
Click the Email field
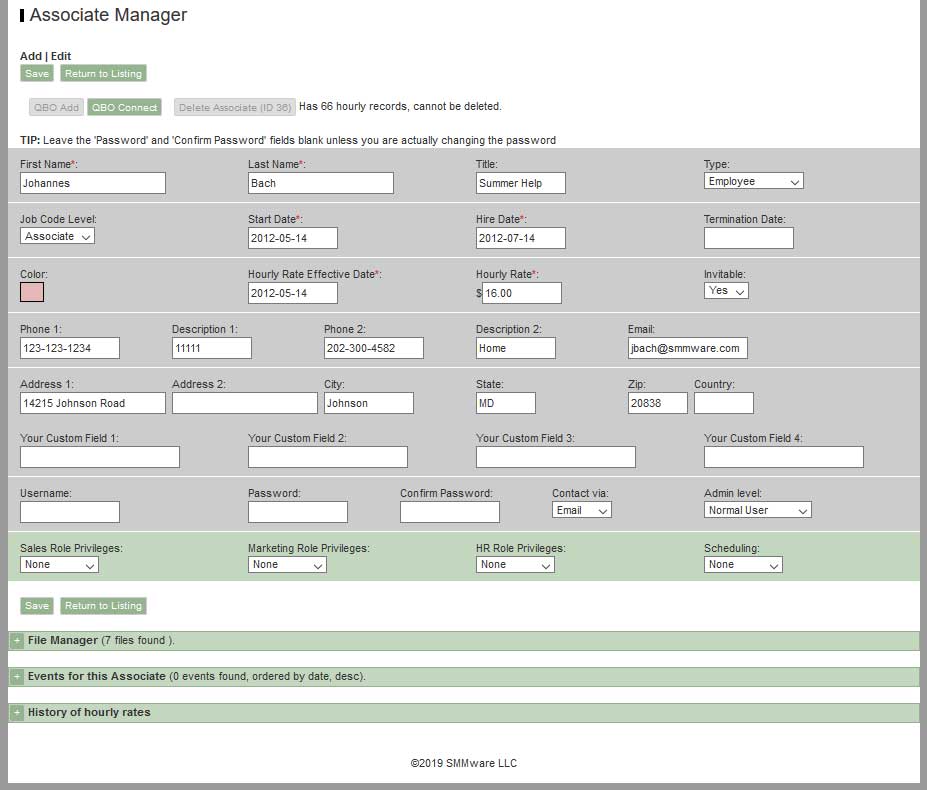pyautogui.click(x=688, y=348)
